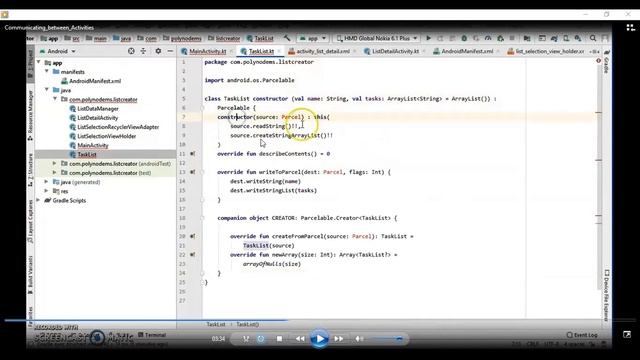Click the switch-to-library icon at top right
Screen dimensions: 640x360
click(x=630, y=27)
